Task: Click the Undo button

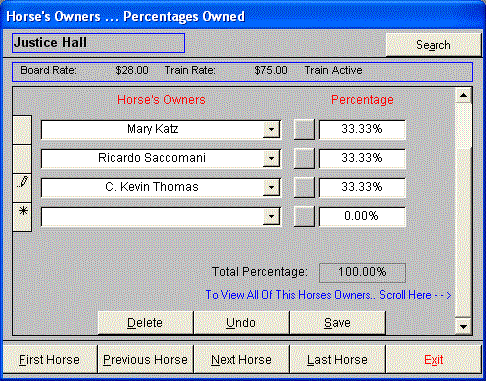Action: coord(241,323)
